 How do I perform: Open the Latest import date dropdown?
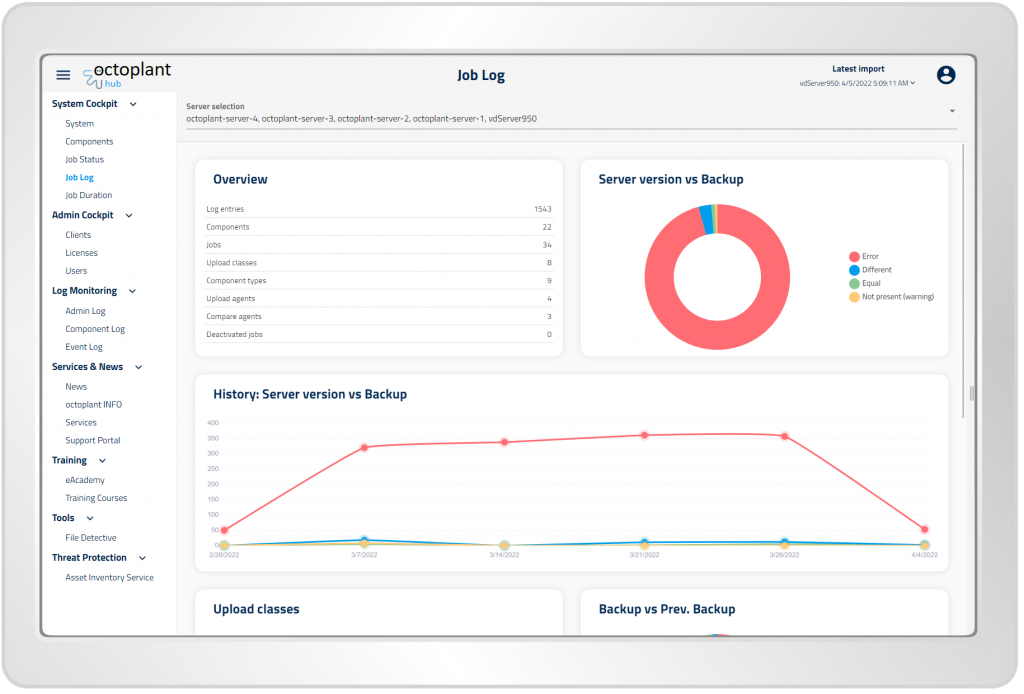pos(858,83)
